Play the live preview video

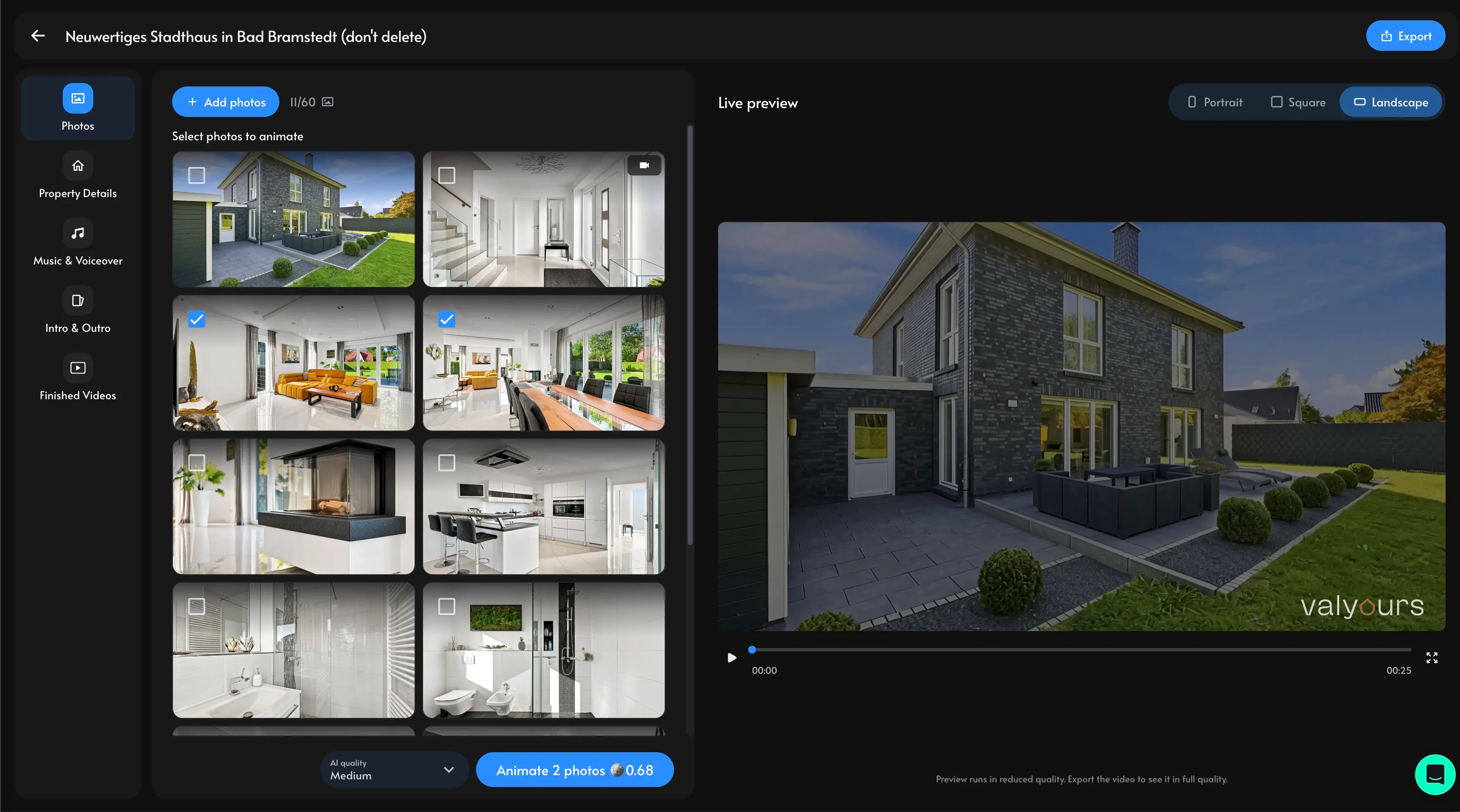tap(732, 657)
